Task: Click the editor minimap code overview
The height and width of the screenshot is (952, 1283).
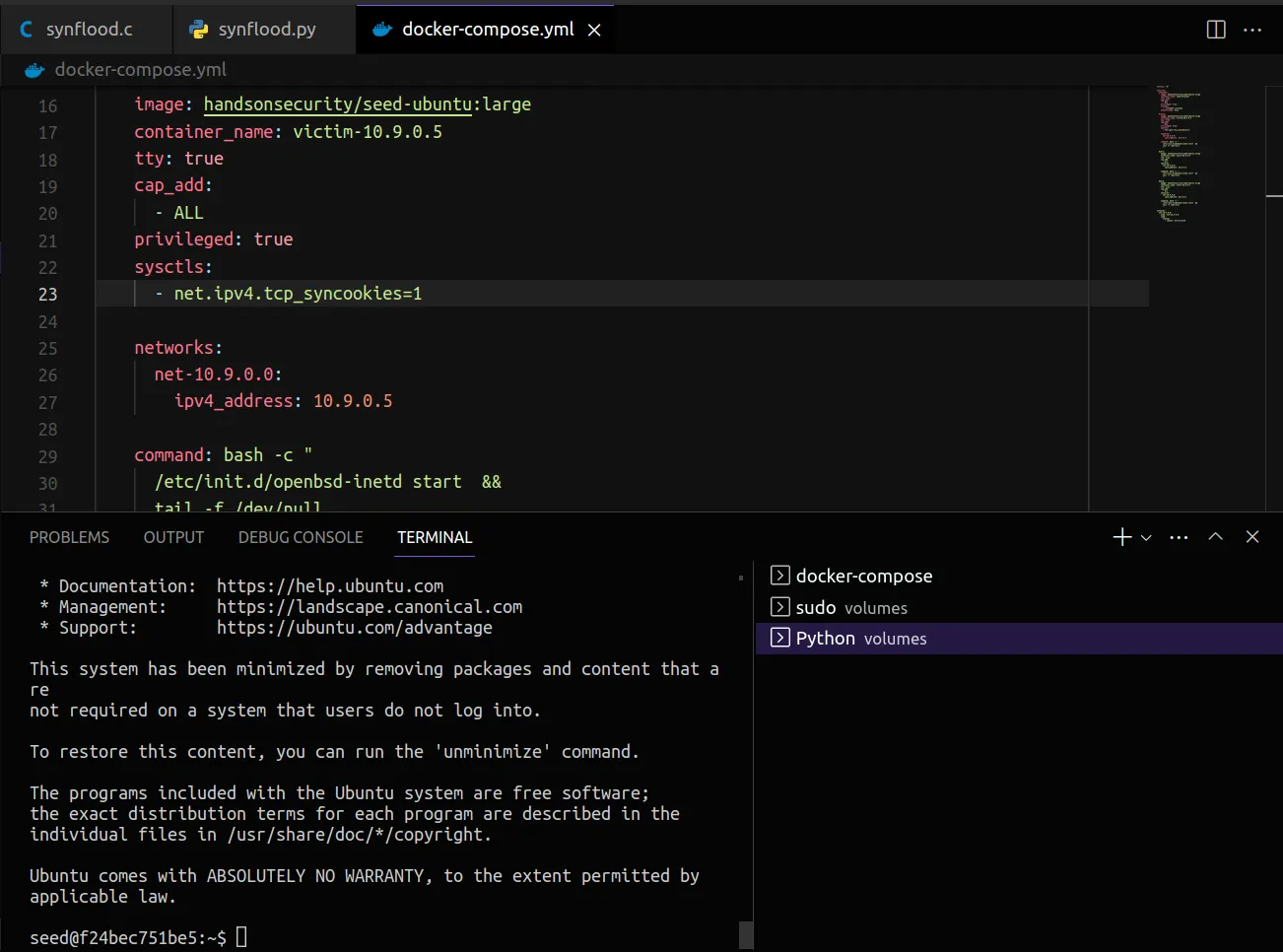Action: tap(1178, 154)
